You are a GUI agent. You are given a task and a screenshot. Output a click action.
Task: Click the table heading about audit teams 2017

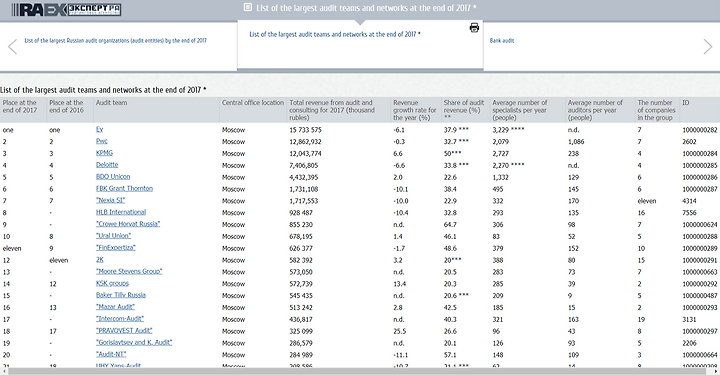pyautogui.click(x=103, y=90)
